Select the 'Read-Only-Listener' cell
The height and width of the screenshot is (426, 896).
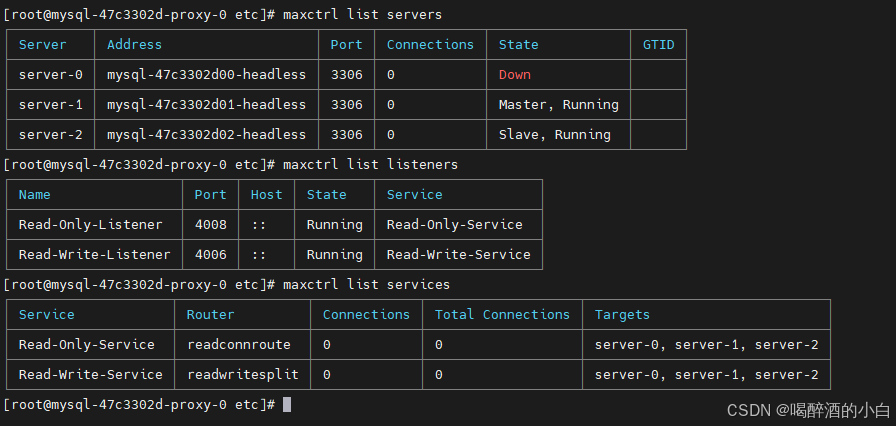pyautogui.click(x=90, y=225)
